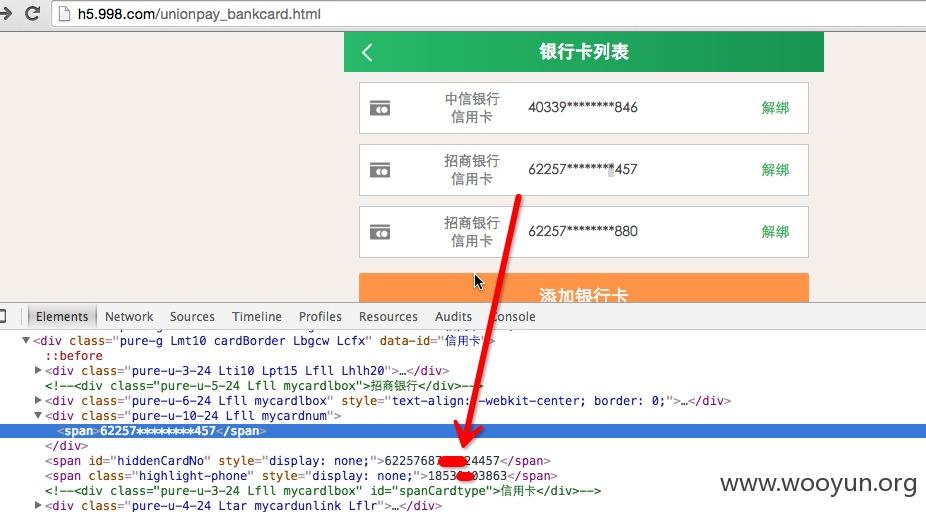Open the Profiles tab

[320, 317]
